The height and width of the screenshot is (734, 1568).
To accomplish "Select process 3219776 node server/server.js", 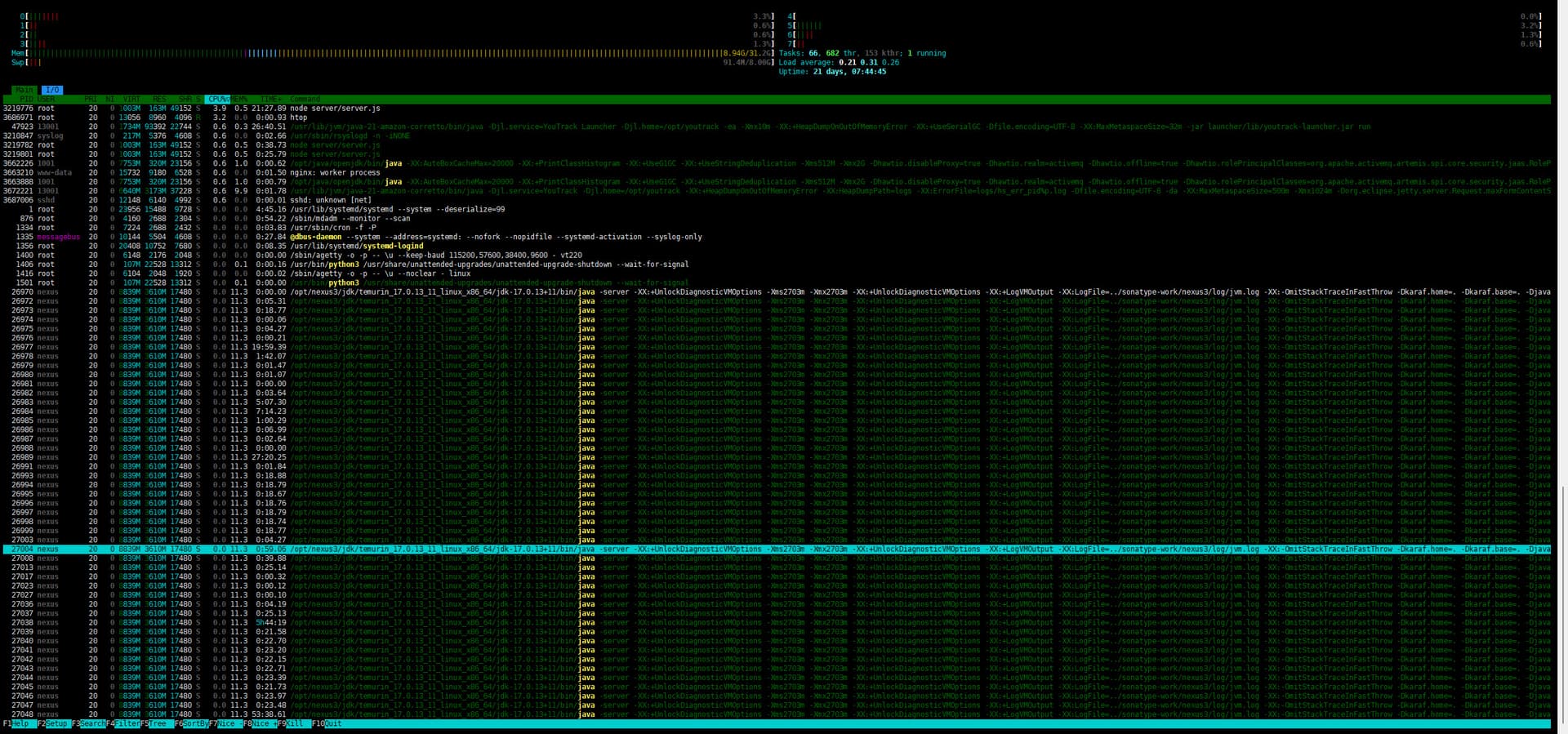I will click(776, 109).
